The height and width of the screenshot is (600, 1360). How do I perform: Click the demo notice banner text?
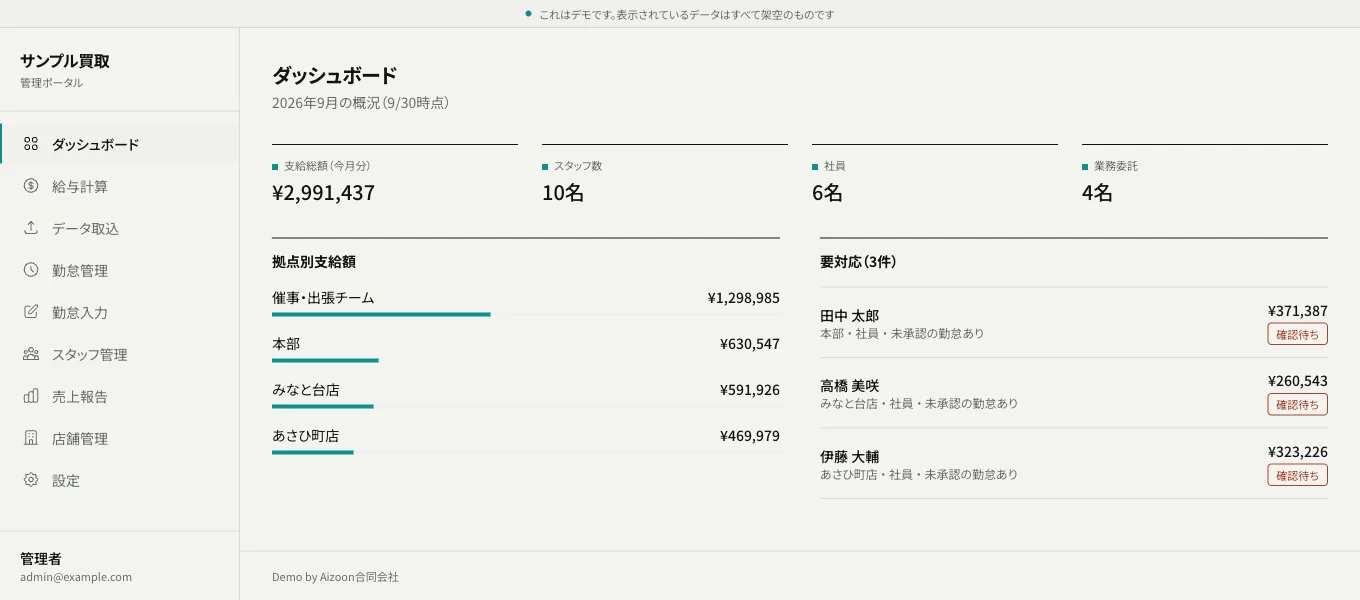tap(686, 15)
